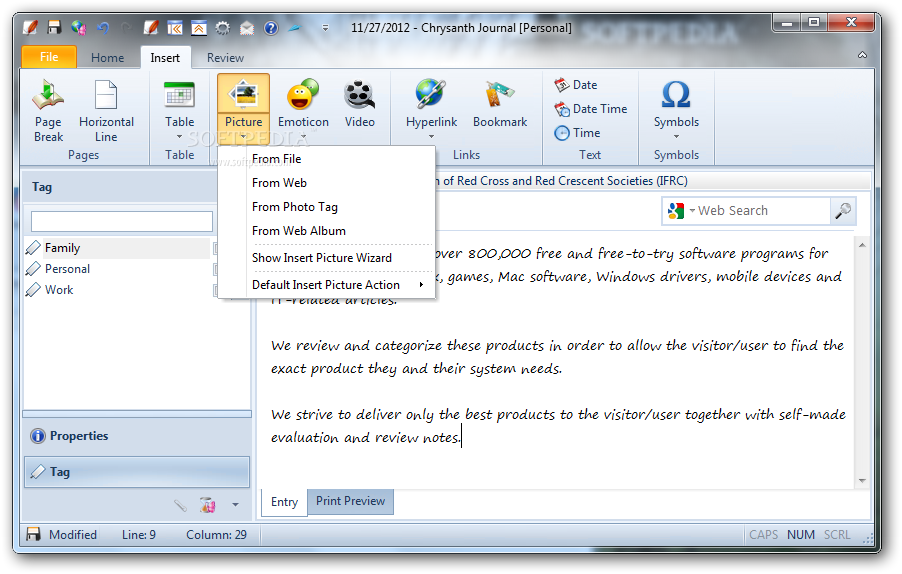
Task: Open the File menu
Action: pyautogui.click(x=49, y=57)
